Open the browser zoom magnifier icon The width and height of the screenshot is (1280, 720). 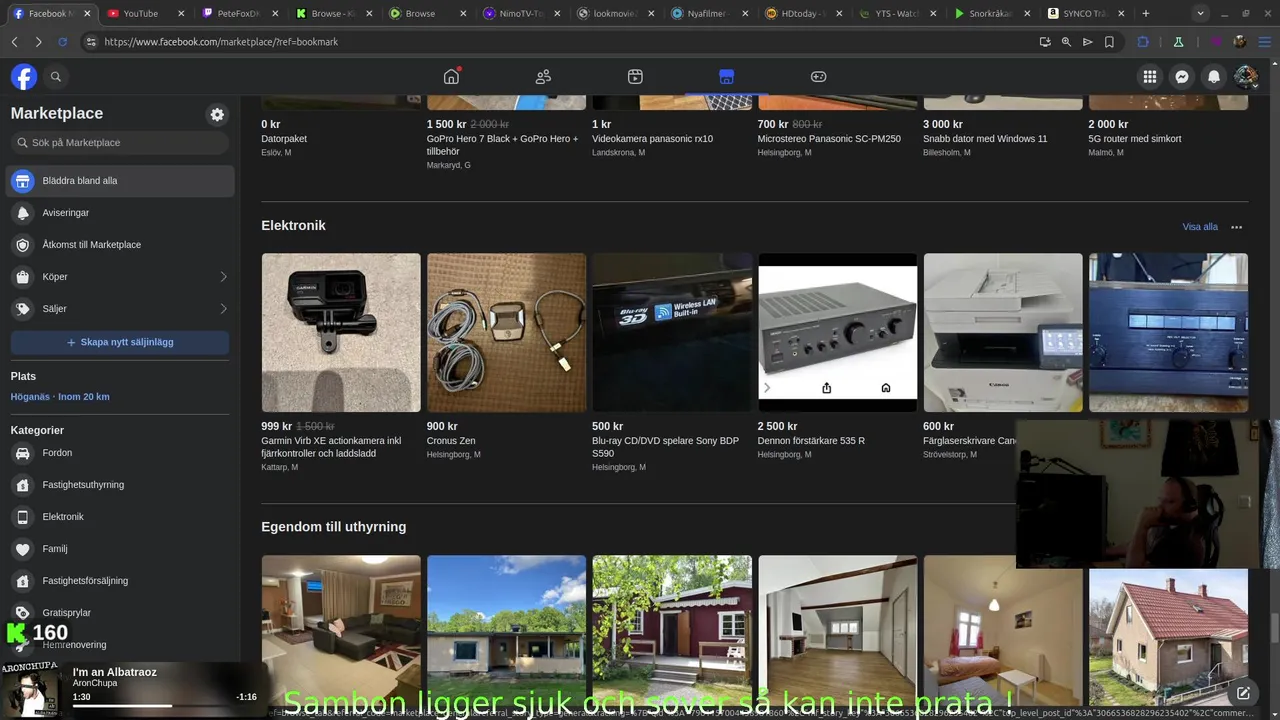pos(1066,42)
